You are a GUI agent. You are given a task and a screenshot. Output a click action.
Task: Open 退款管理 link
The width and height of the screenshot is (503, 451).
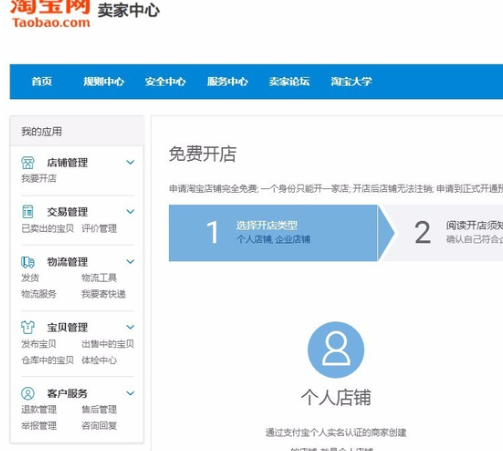39,409
